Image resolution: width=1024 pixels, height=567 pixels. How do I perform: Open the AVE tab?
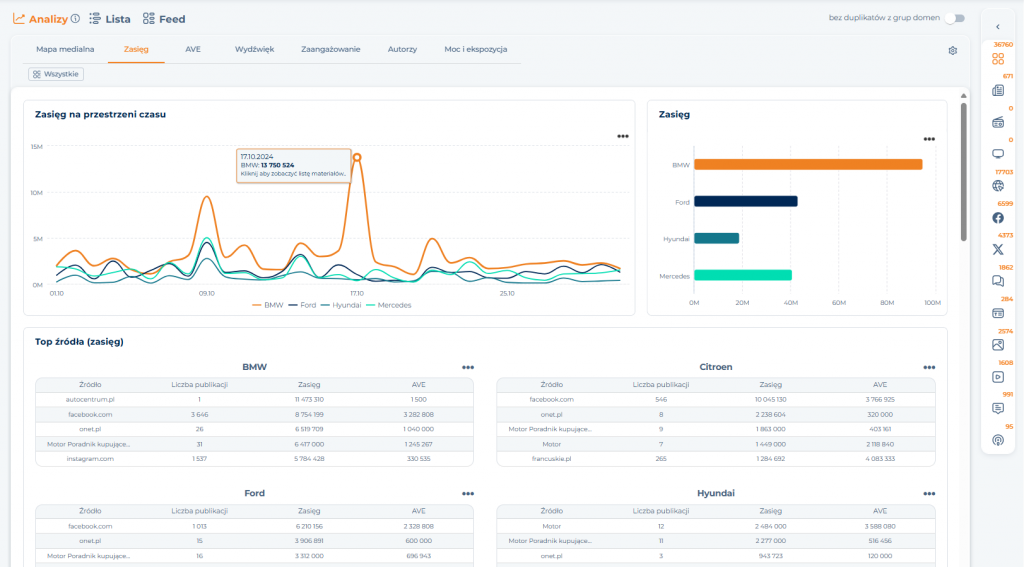tap(193, 49)
